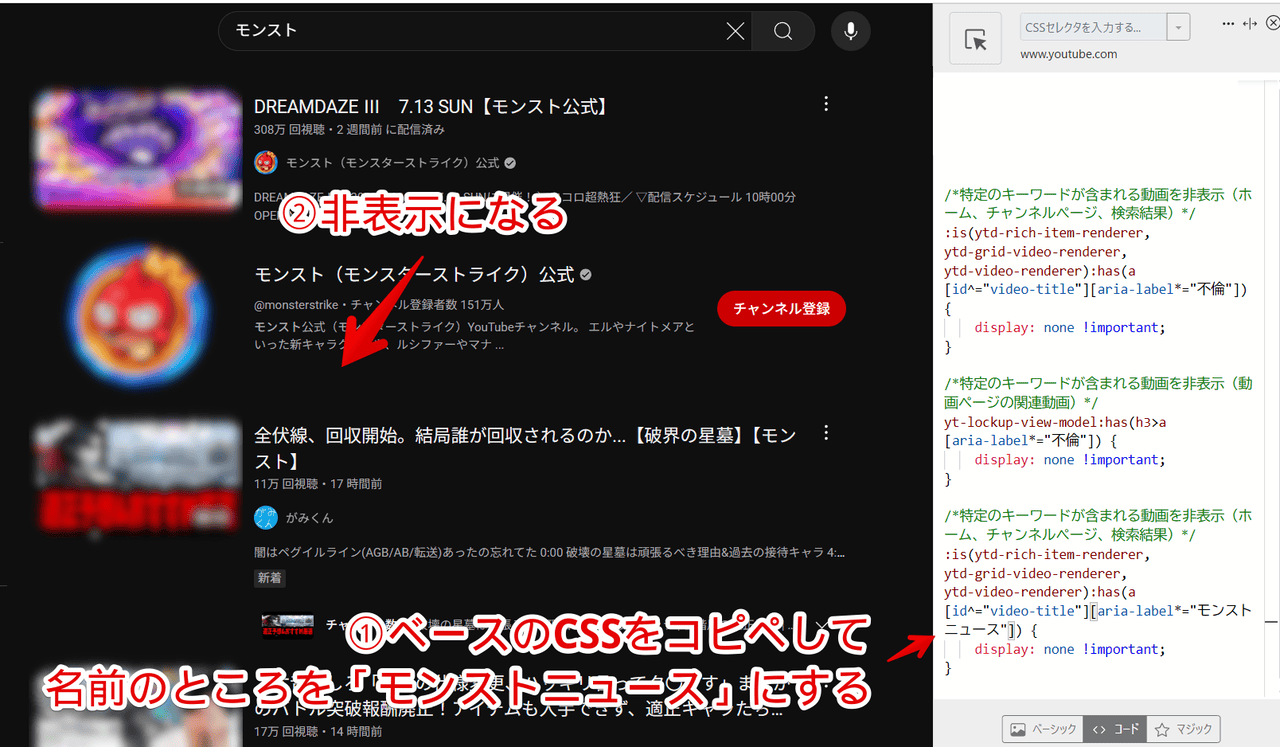Start voice search with microphone icon
This screenshot has width=1280, height=747.
[850, 31]
